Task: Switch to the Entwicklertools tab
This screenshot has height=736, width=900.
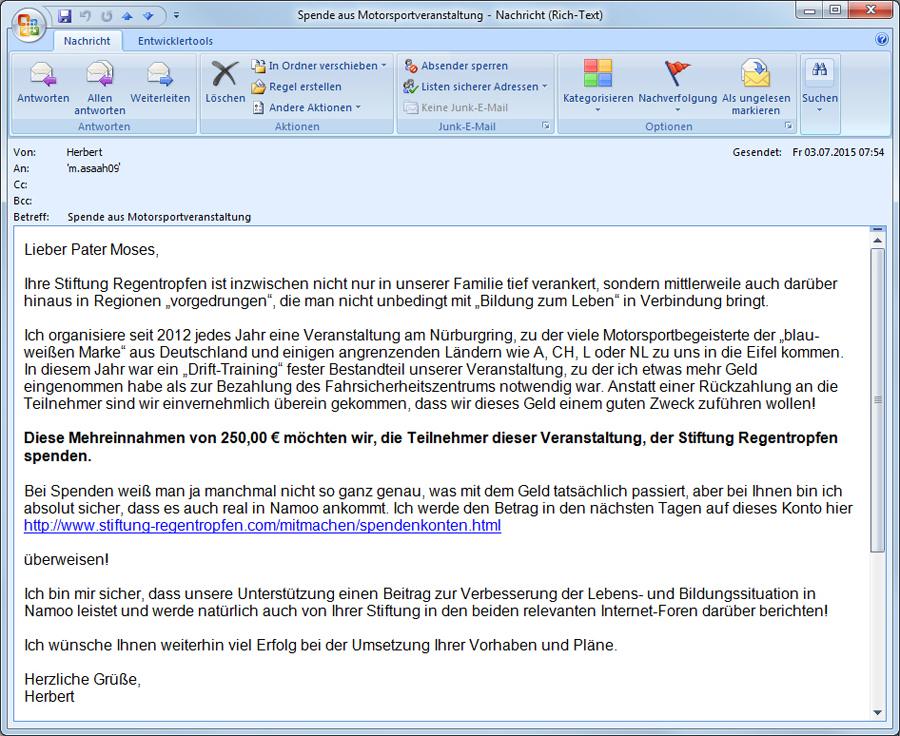Action: (175, 41)
